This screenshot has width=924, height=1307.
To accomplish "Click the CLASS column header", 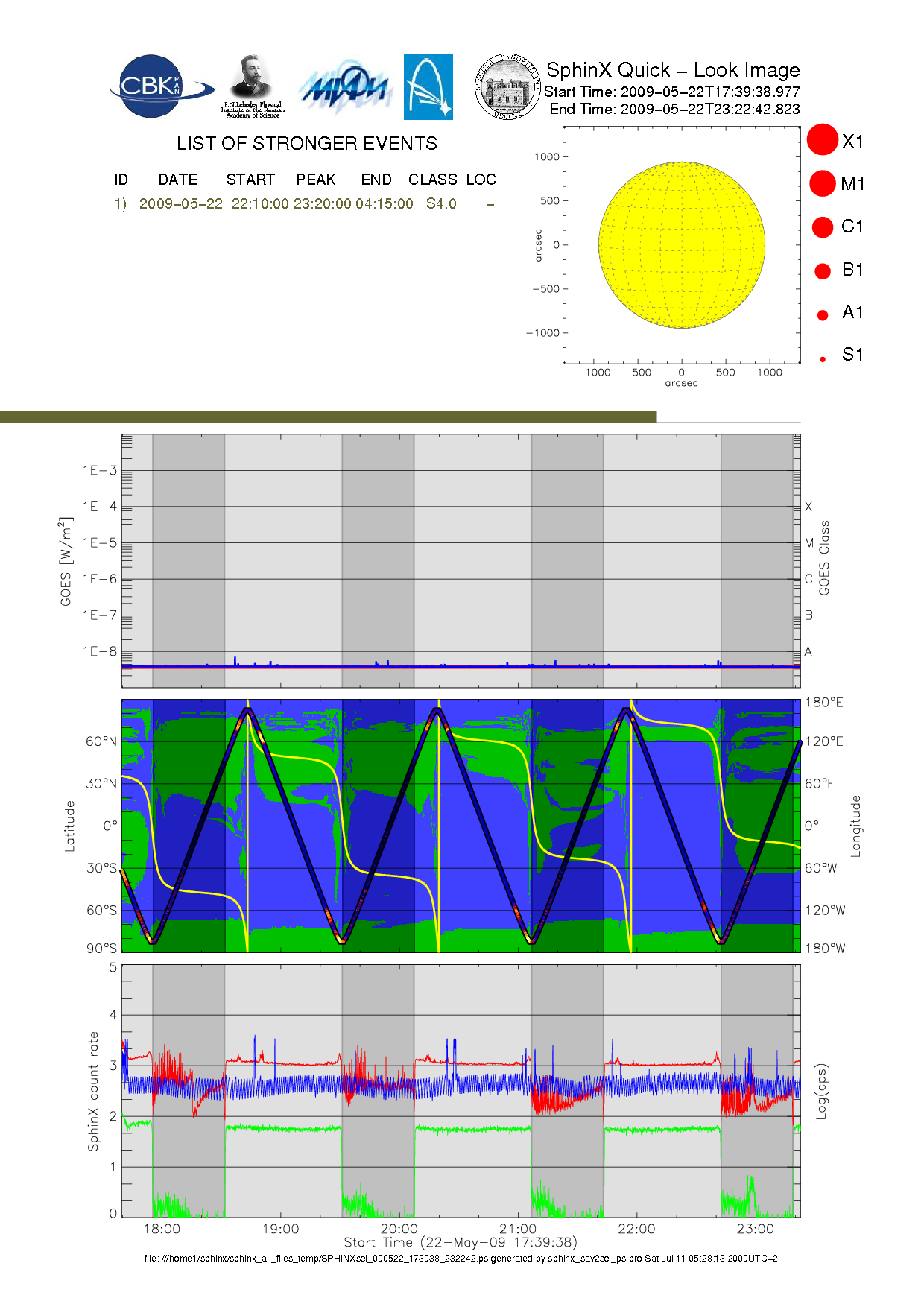I will click(432, 180).
